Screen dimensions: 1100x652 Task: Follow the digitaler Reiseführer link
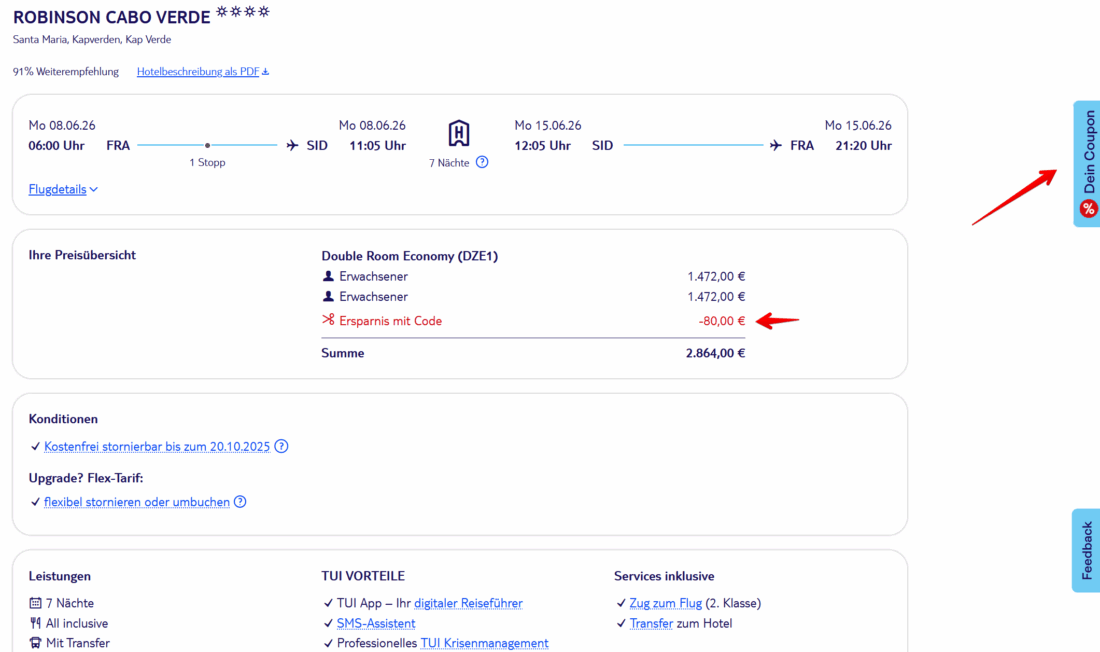click(x=468, y=603)
